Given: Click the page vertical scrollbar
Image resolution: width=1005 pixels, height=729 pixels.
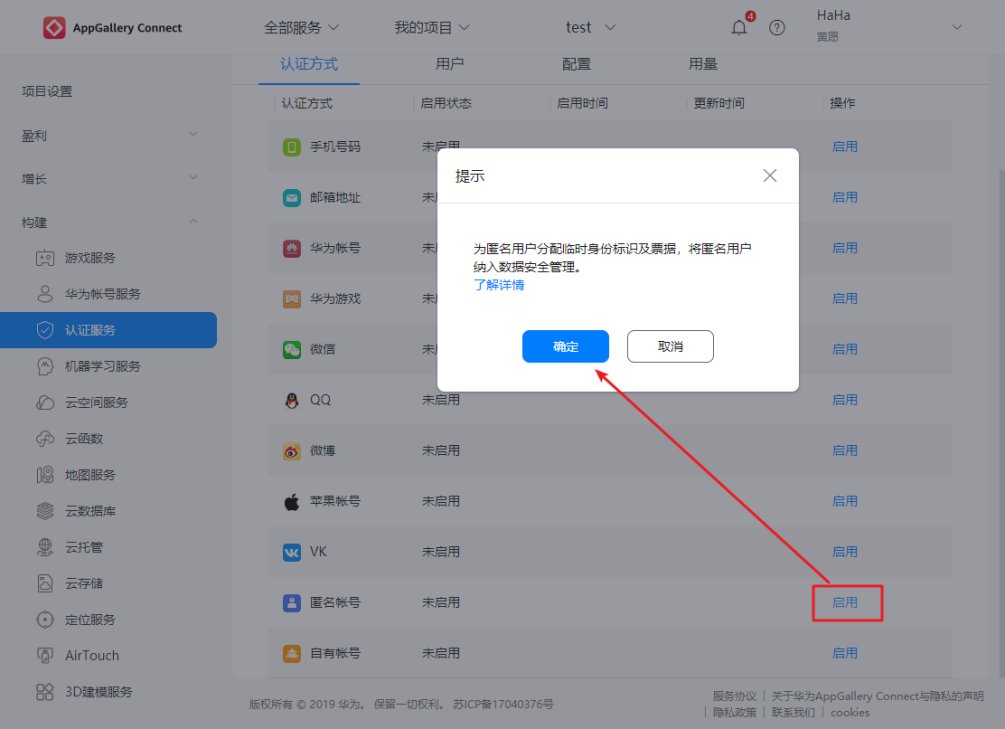Looking at the screenshot, I should 1001,423.
